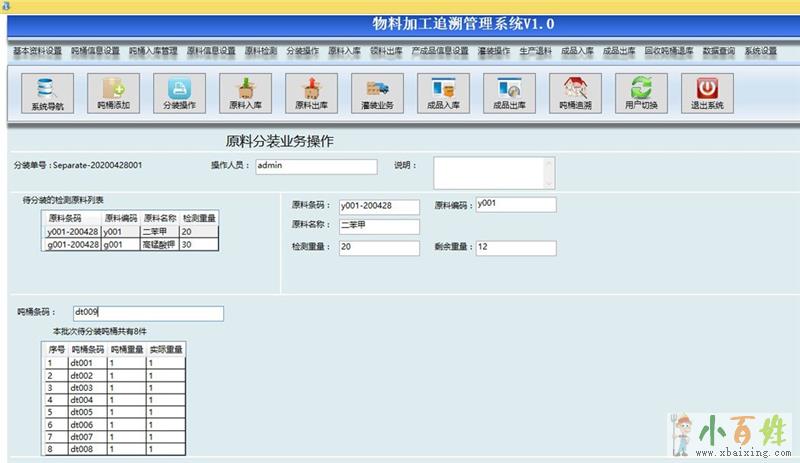Open the 基本资料设置 menu

click(x=37, y=51)
